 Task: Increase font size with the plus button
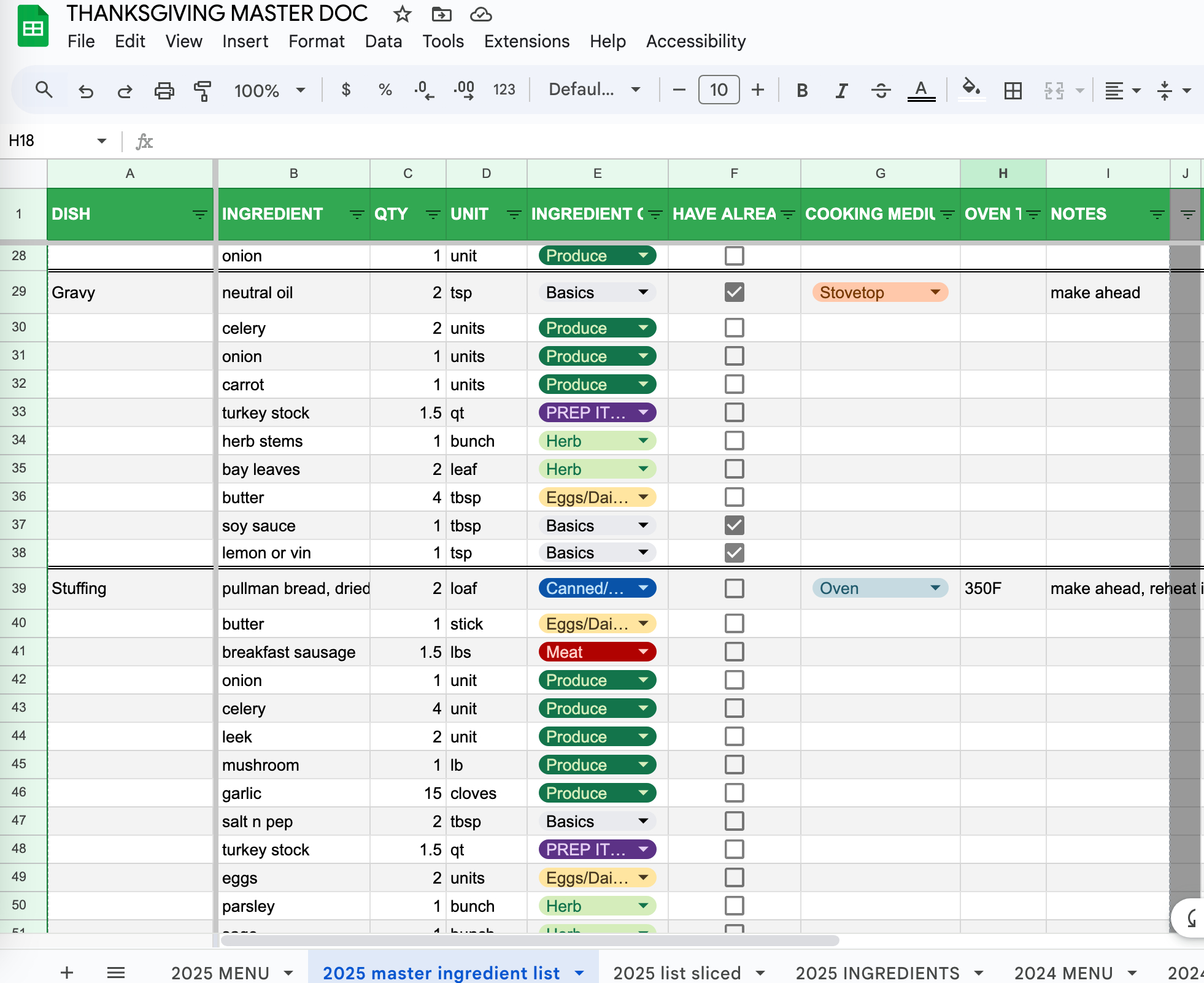[x=758, y=90]
